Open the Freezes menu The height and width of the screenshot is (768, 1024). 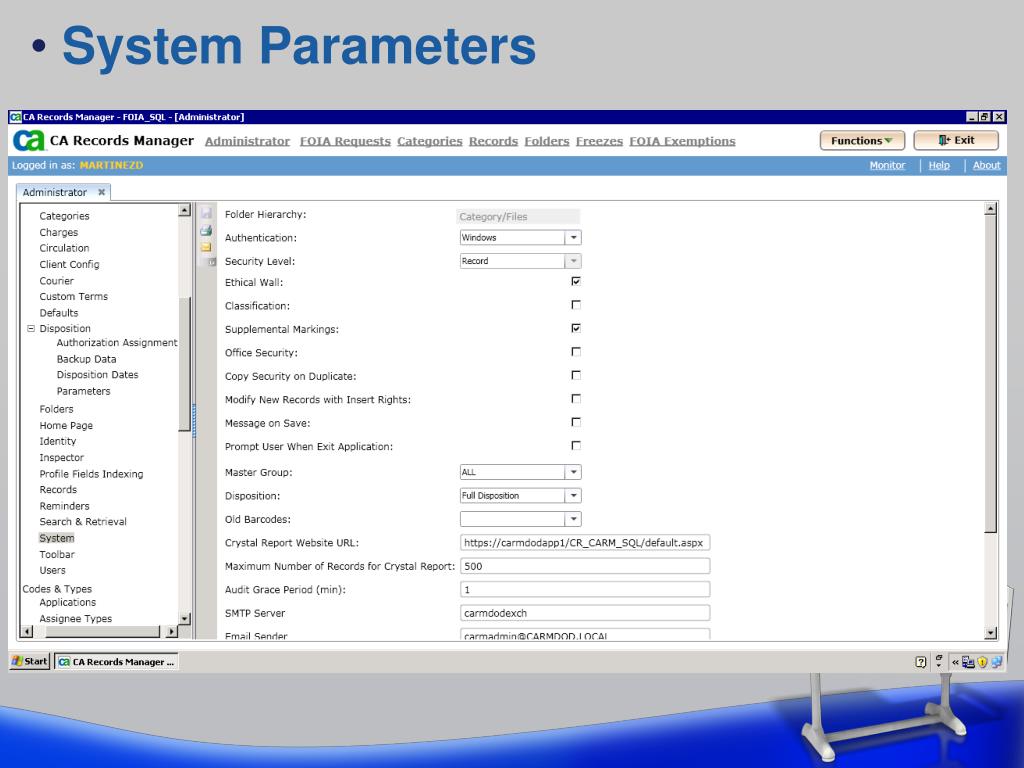pos(600,141)
